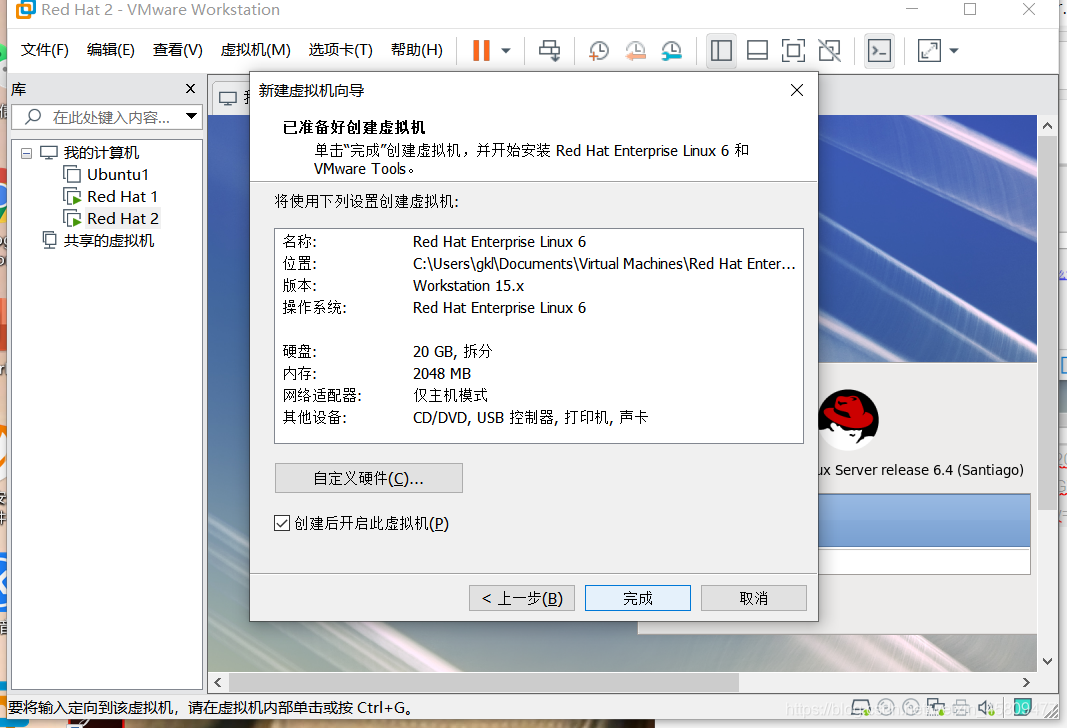This screenshot has height=728, width=1067.
Task: Click the printer status bar icon
Action: (x=961, y=708)
